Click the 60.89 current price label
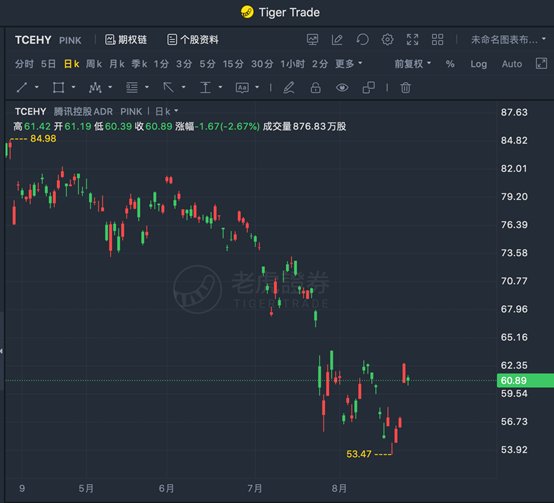Screen dimensions: 554x503 coord(525,380)
